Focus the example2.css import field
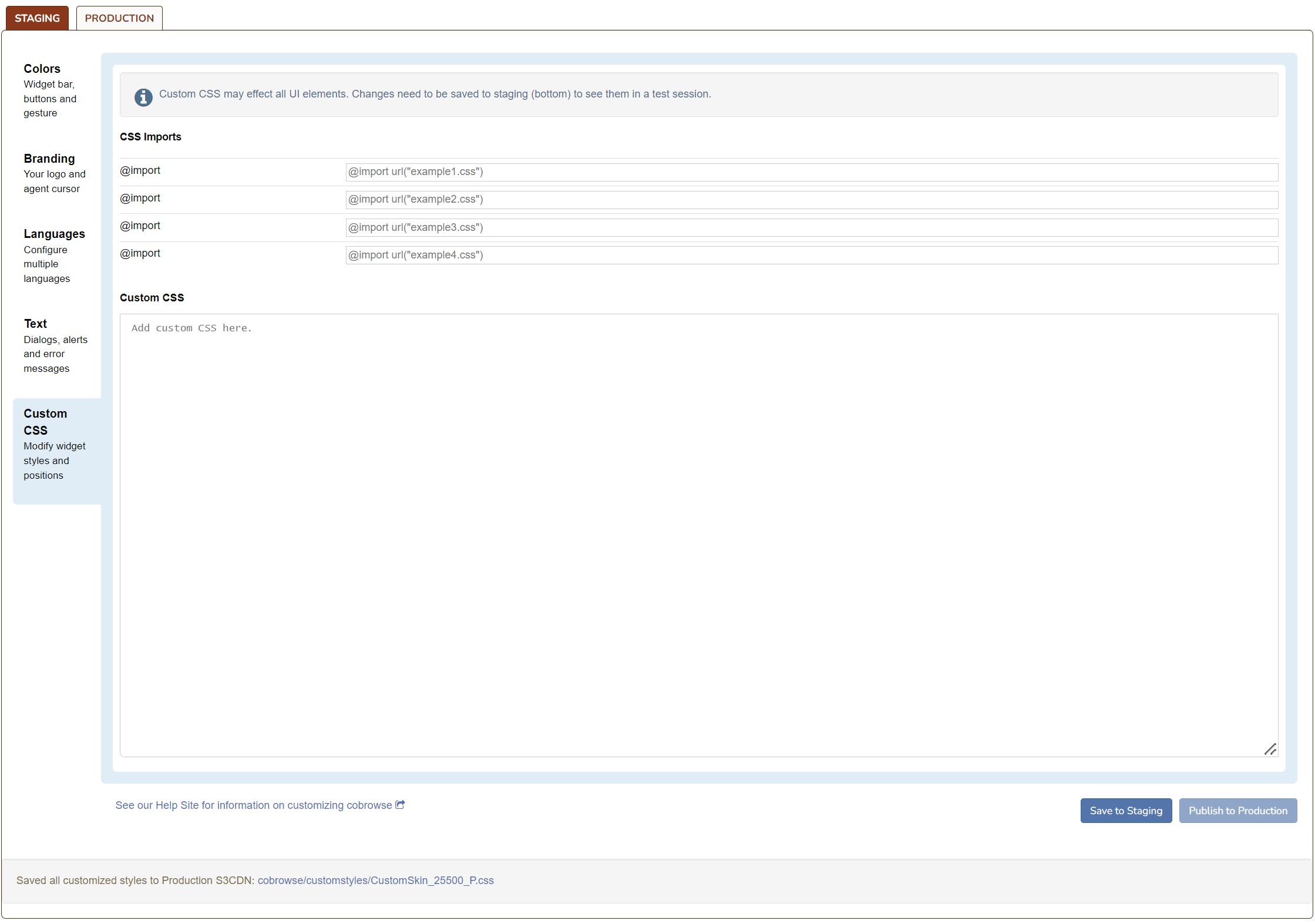1315x924 pixels. (x=811, y=200)
